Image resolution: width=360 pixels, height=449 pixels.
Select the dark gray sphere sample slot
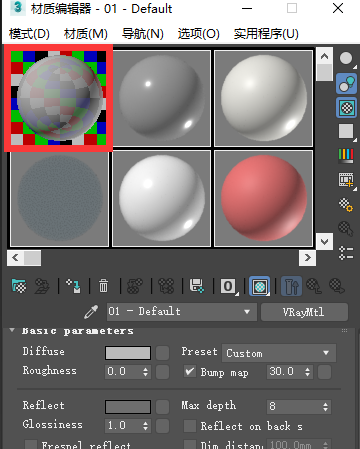(x=162, y=98)
